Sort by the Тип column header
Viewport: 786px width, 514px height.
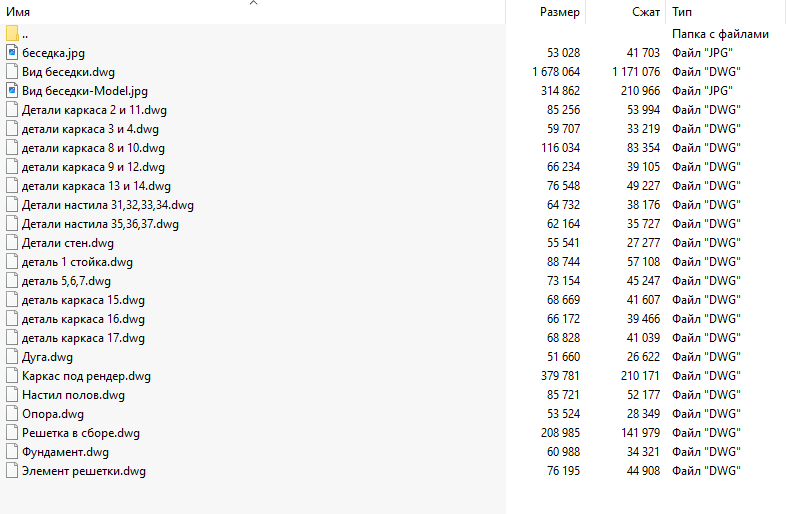pos(682,12)
